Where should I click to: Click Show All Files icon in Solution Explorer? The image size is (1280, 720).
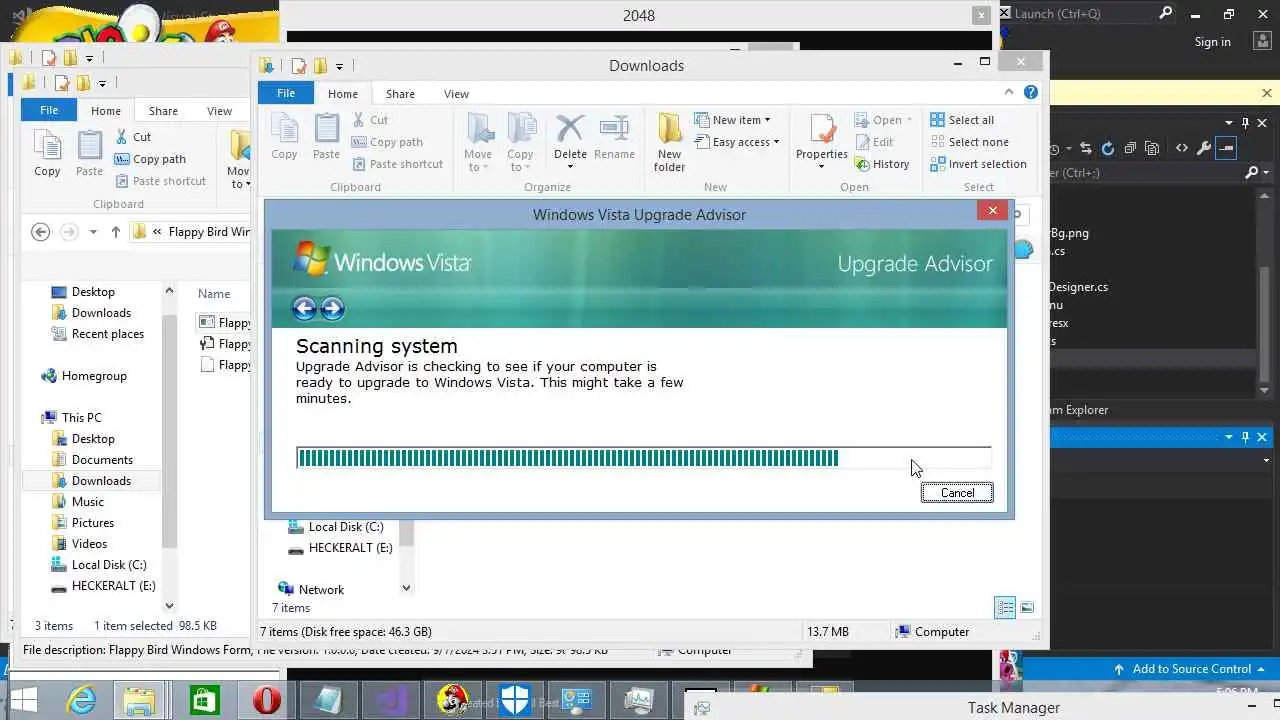pyautogui.click(x=1151, y=148)
